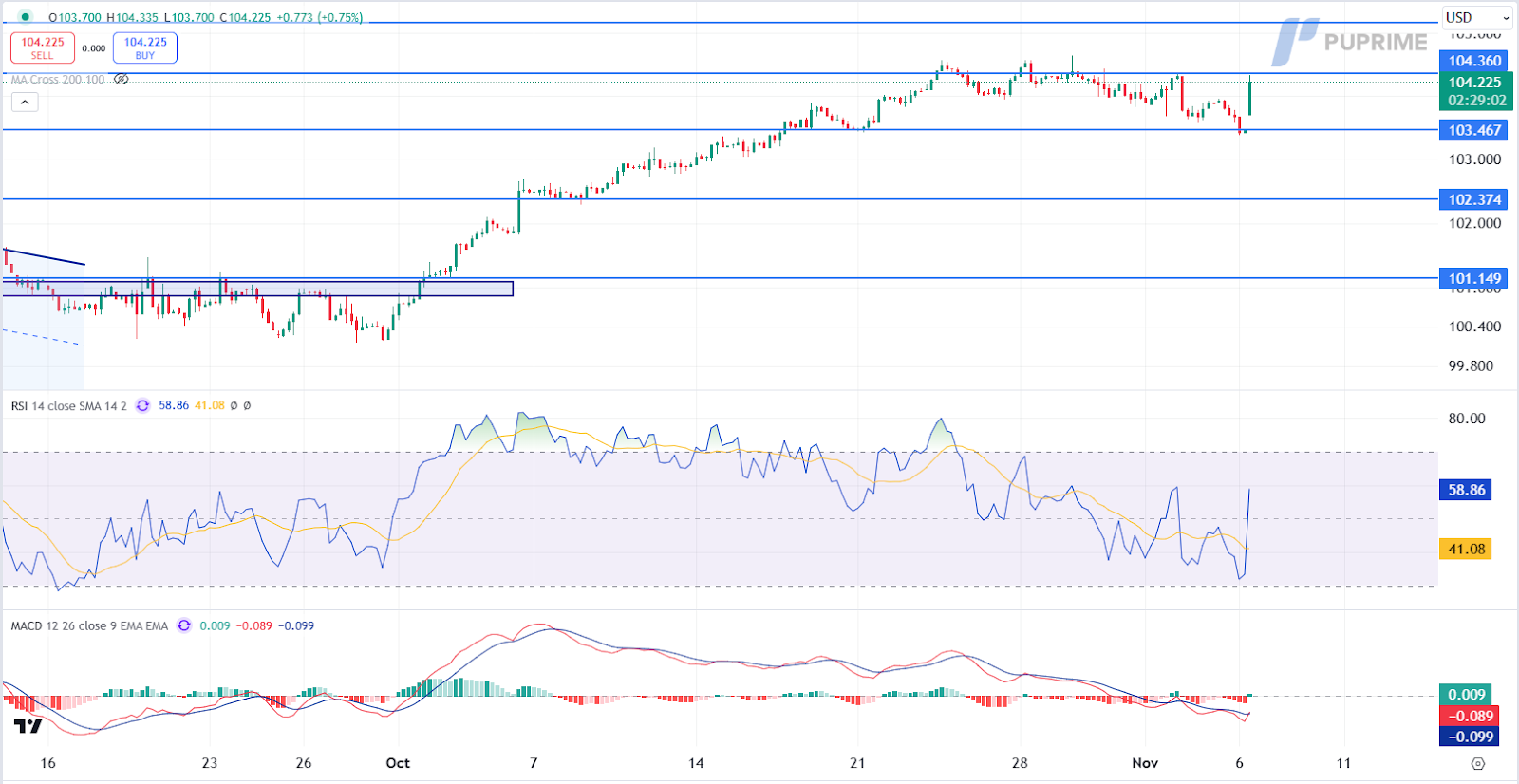Toggle MA Cross indicator visibility eye
1519x784 pixels.
point(122,80)
